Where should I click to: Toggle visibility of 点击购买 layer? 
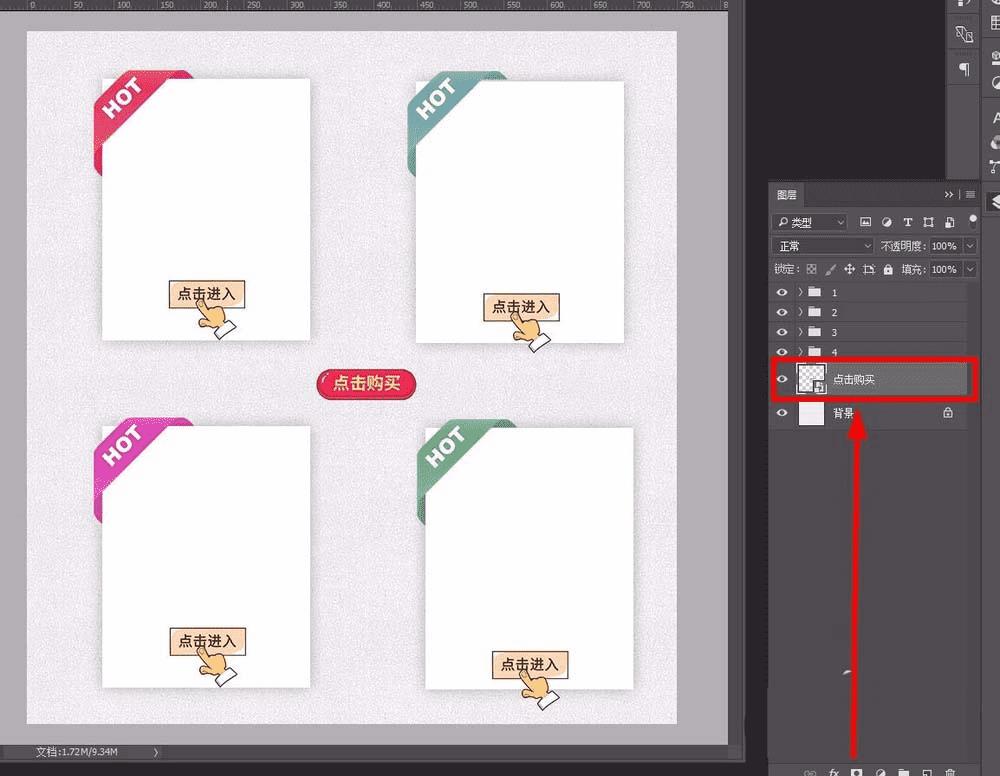[782, 379]
